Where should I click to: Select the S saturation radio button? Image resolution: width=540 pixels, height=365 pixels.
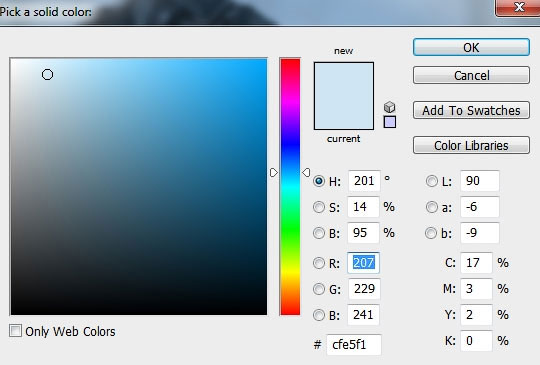point(319,207)
